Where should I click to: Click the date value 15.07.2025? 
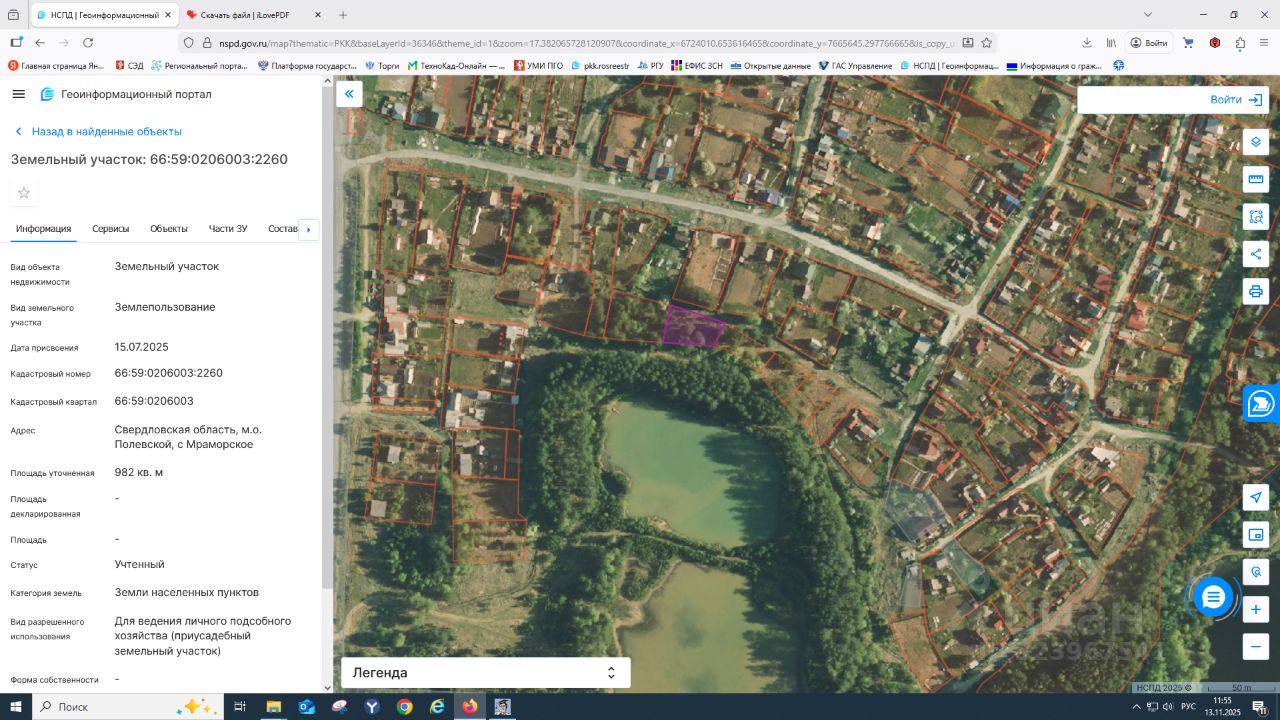point(142,347)
